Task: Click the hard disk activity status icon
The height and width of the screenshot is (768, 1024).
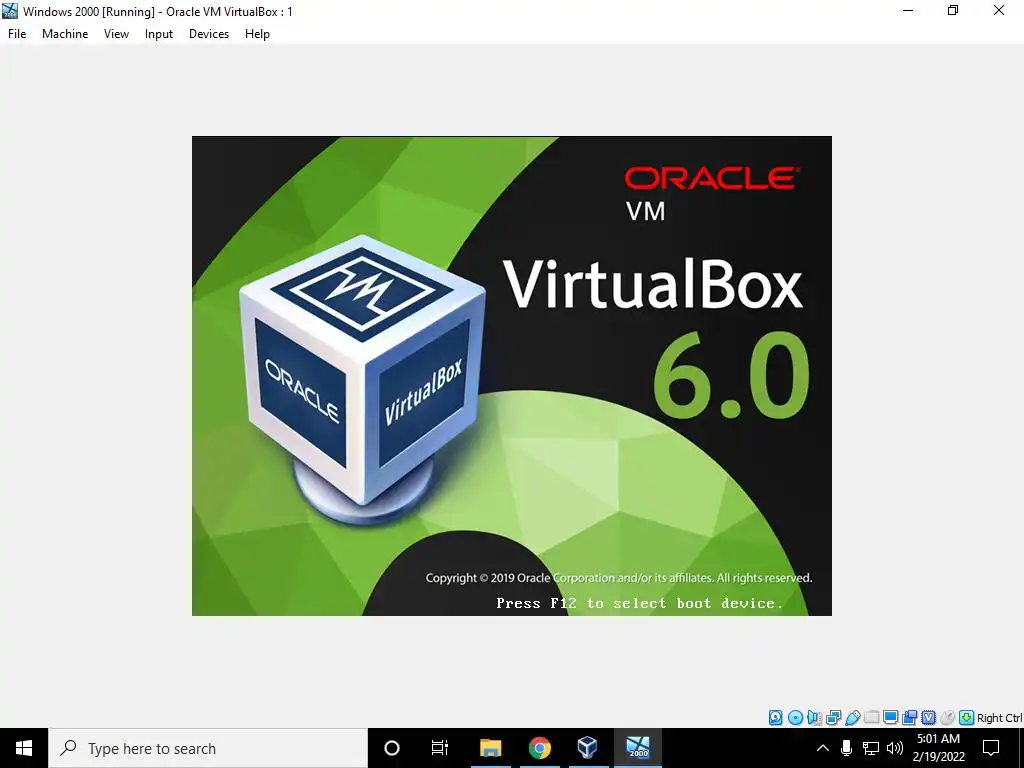Action: 775,718
